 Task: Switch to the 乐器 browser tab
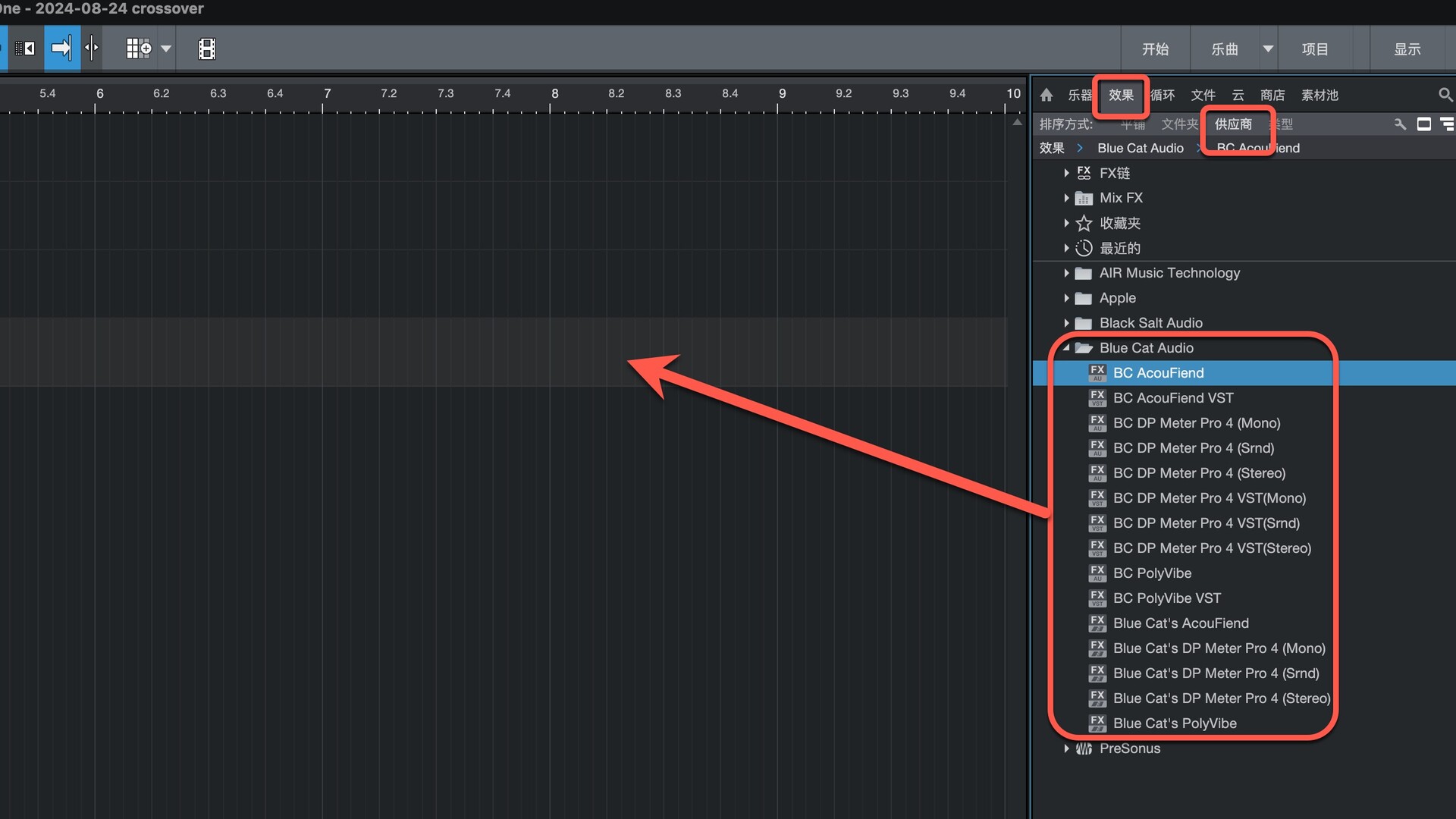(1080, 95)
